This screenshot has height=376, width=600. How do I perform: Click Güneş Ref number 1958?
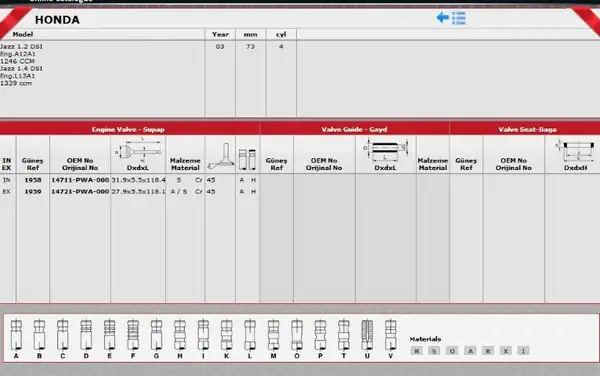click(33, 180)
